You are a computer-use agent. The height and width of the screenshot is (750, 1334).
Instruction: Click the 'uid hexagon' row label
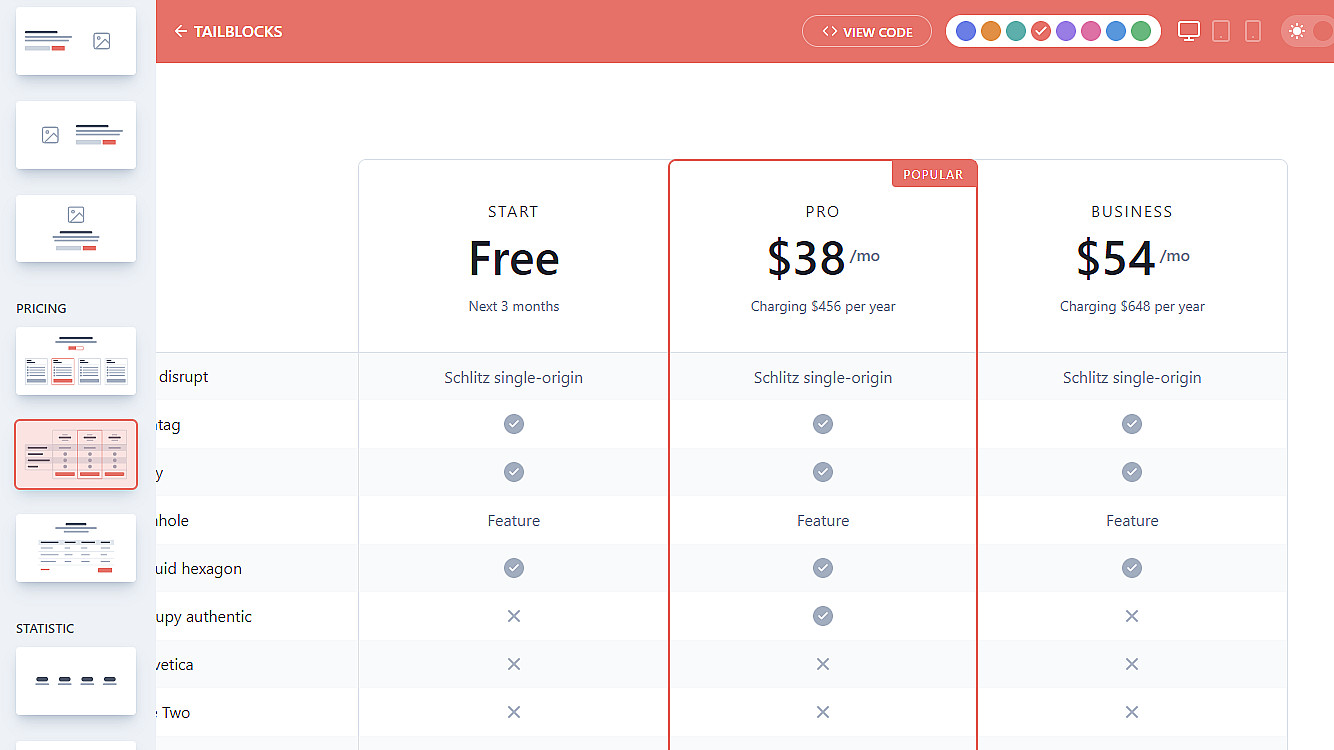tap(199, 568)
